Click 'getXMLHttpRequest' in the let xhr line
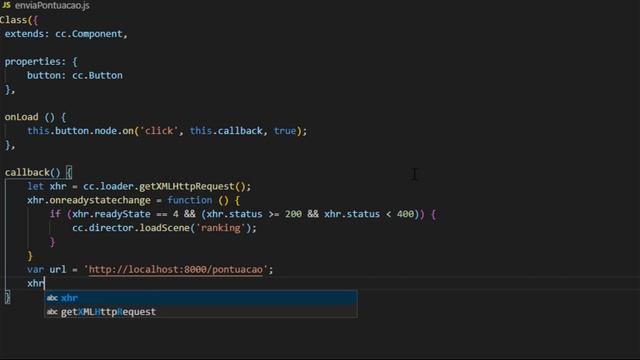Viewport: 640px width, 360px height. click(187, 186)
